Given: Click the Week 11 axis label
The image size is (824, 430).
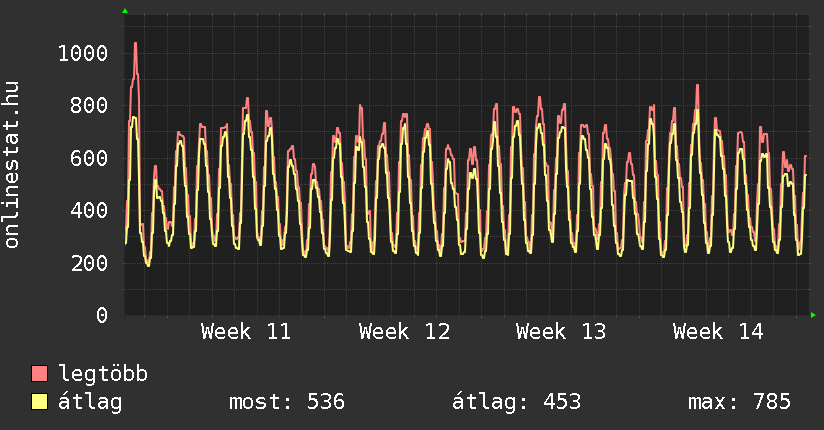Looking at the screenshot, I should point(246,331).
